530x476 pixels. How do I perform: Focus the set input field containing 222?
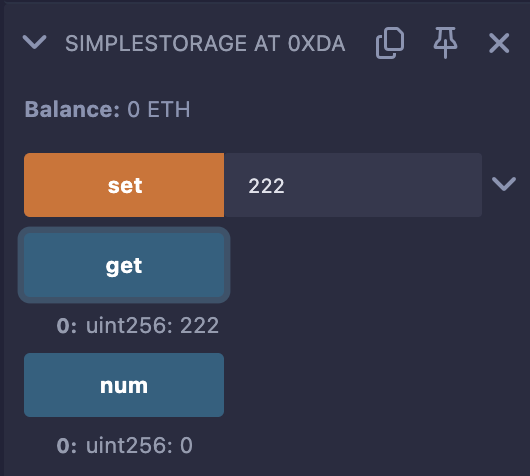[353, 185]
